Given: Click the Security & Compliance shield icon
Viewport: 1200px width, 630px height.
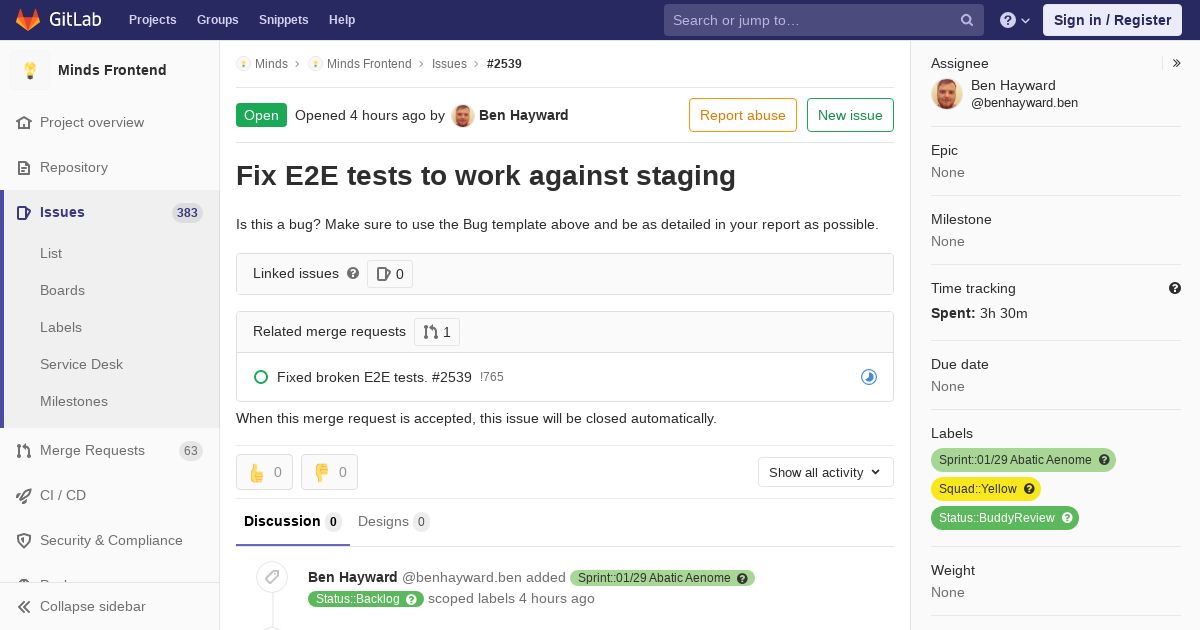Looking at the screenshot, I should click(x=24, y=540).
